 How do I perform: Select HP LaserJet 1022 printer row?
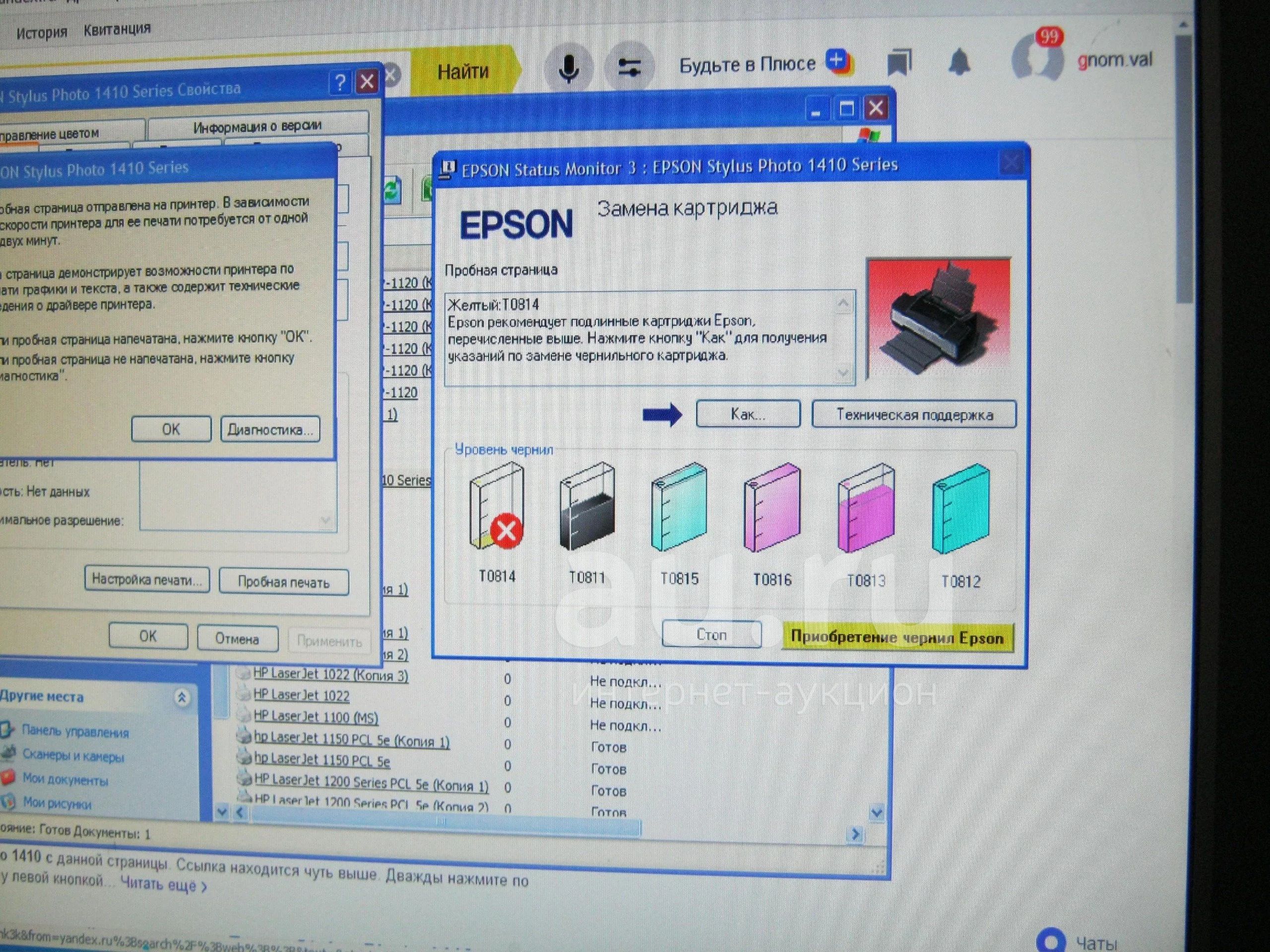point(301,696)
